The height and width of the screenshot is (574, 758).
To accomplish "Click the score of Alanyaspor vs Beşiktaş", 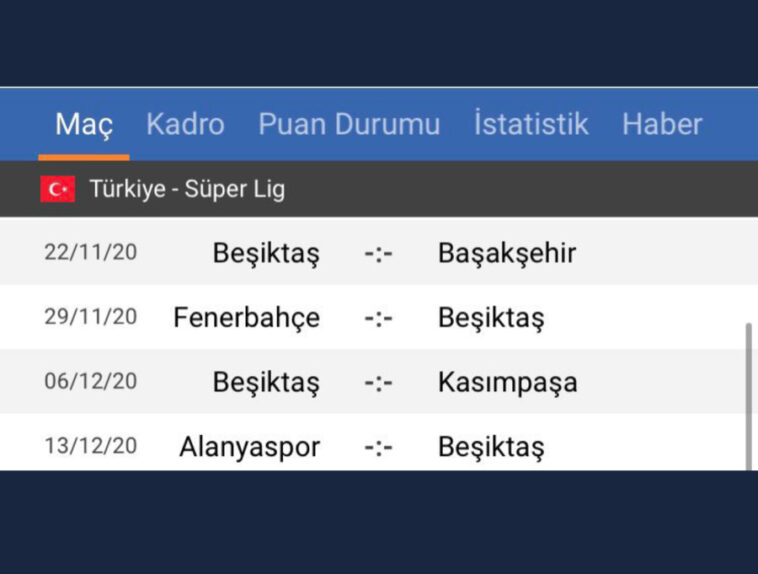I will (x=379, y=446).
